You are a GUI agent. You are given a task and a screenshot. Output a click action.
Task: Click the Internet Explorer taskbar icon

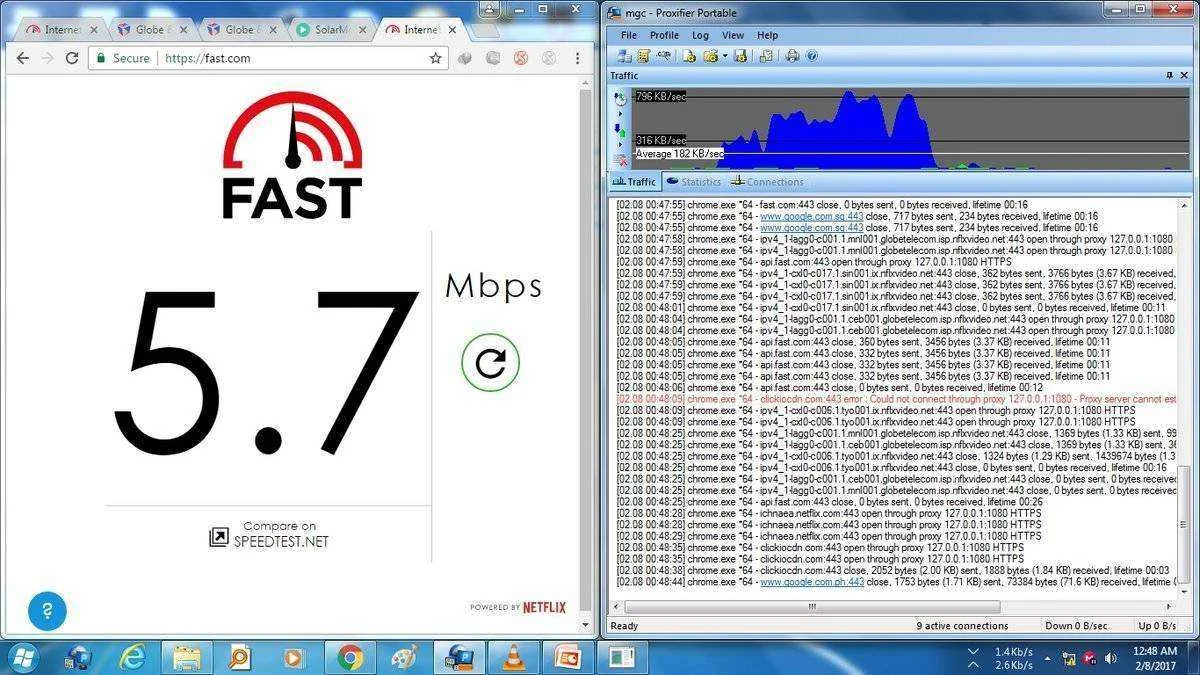[x=133, y=657]
